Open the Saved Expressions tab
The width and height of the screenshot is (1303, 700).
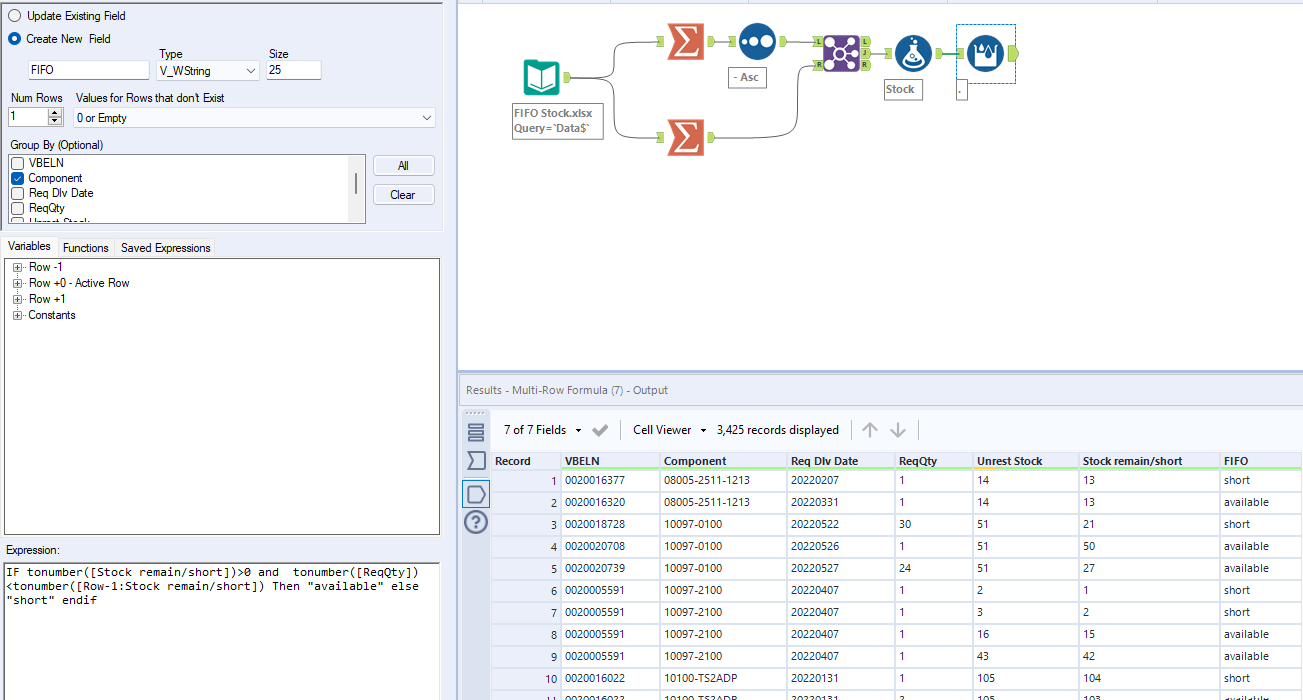[165, 247]
